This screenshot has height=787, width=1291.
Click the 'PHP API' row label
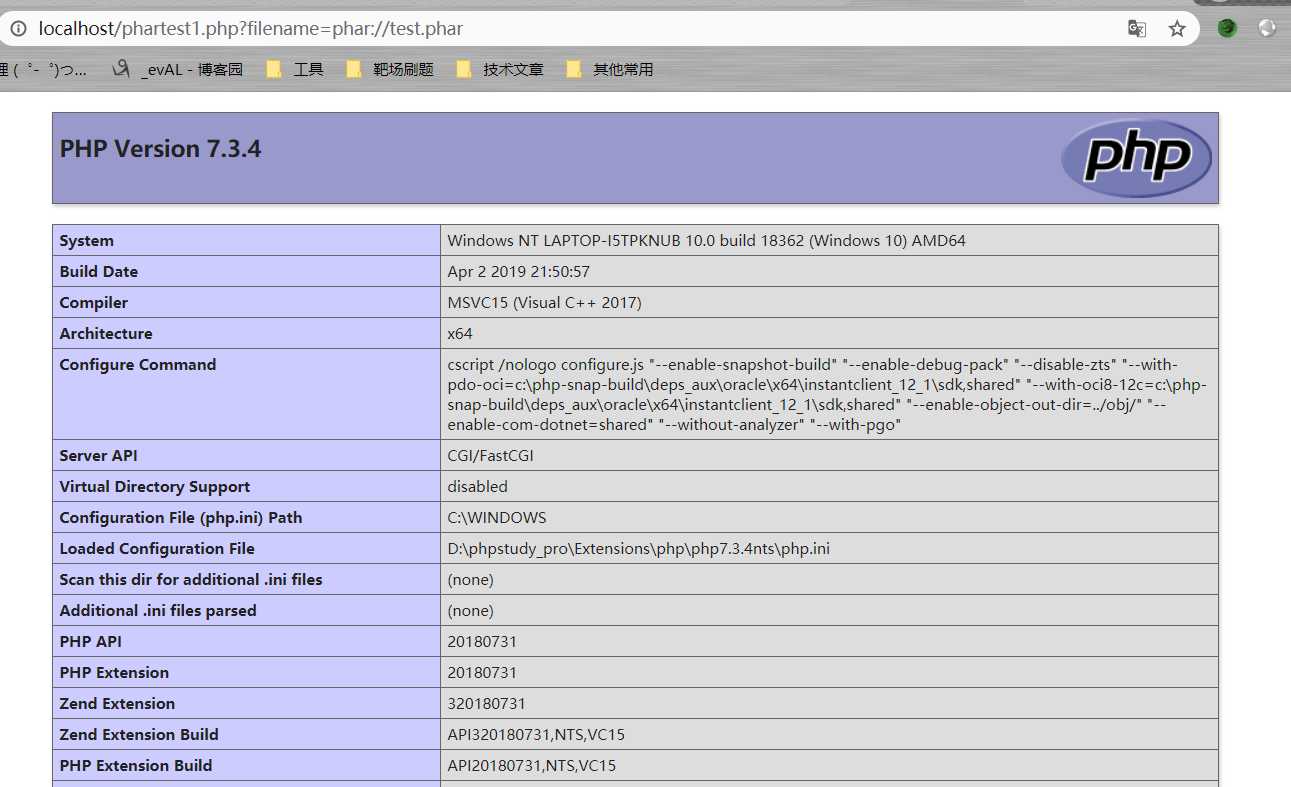90,642
